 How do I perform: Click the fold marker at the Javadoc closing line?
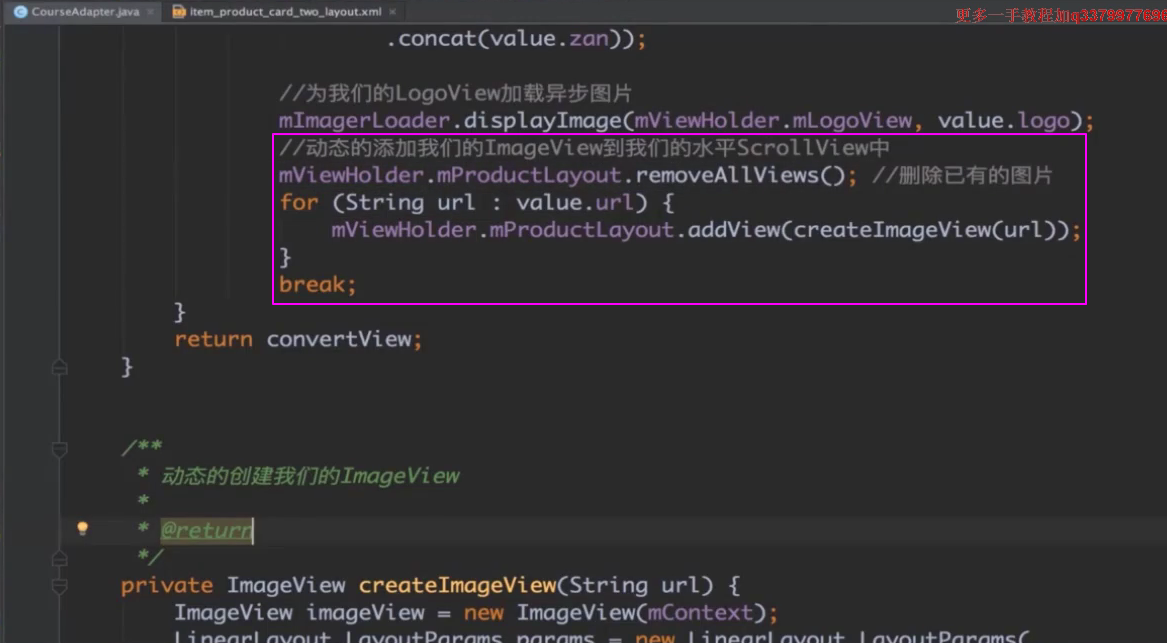[59, 557]
